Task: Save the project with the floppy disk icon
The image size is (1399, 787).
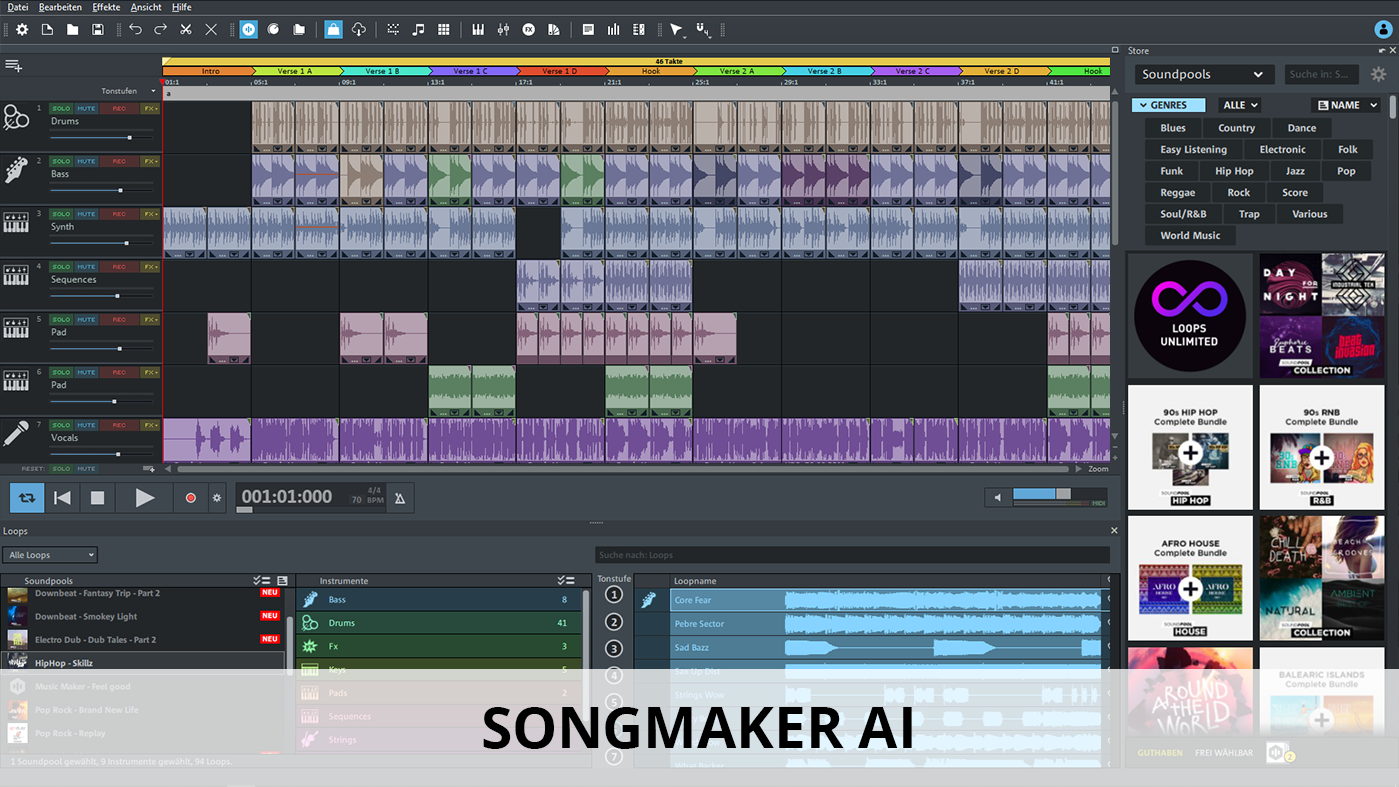Action: pos(98,30)
